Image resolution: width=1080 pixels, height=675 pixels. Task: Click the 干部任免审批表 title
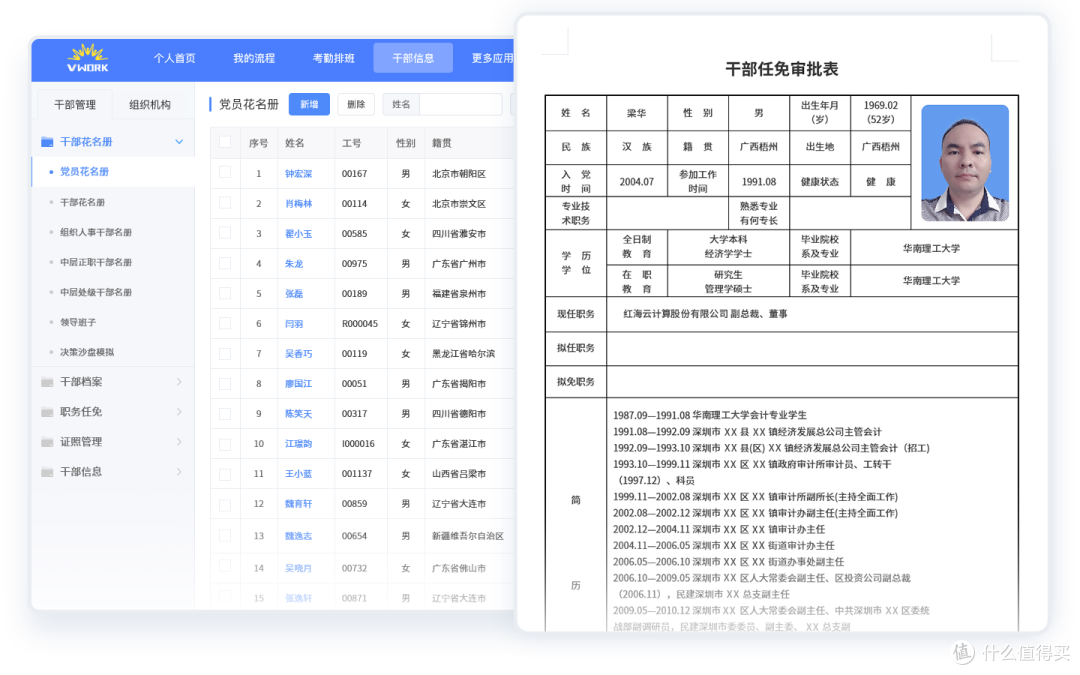tap(782, 69)
